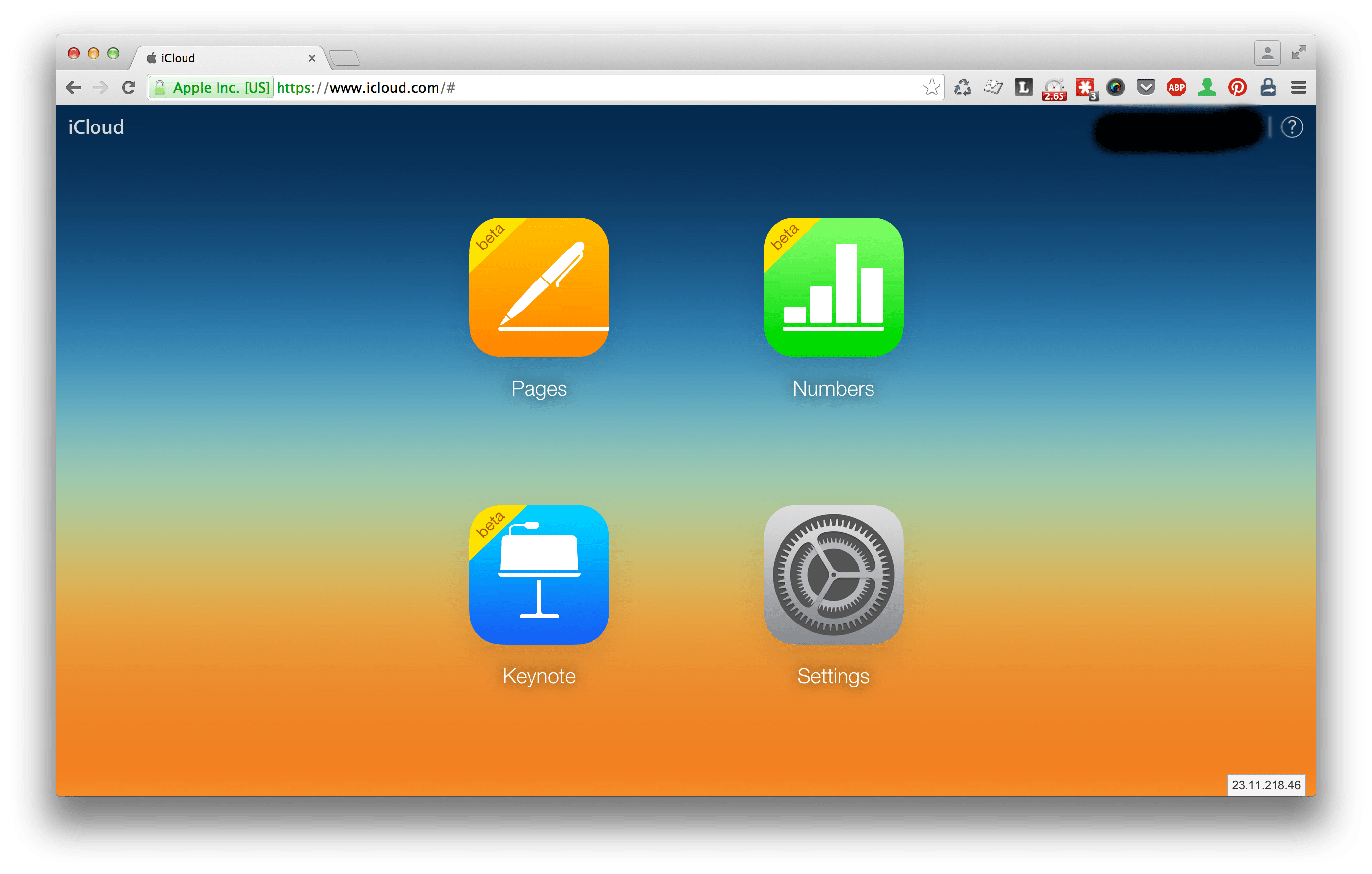Go back to the previous page
The image size is (1372, 874).
pos(74,87)
